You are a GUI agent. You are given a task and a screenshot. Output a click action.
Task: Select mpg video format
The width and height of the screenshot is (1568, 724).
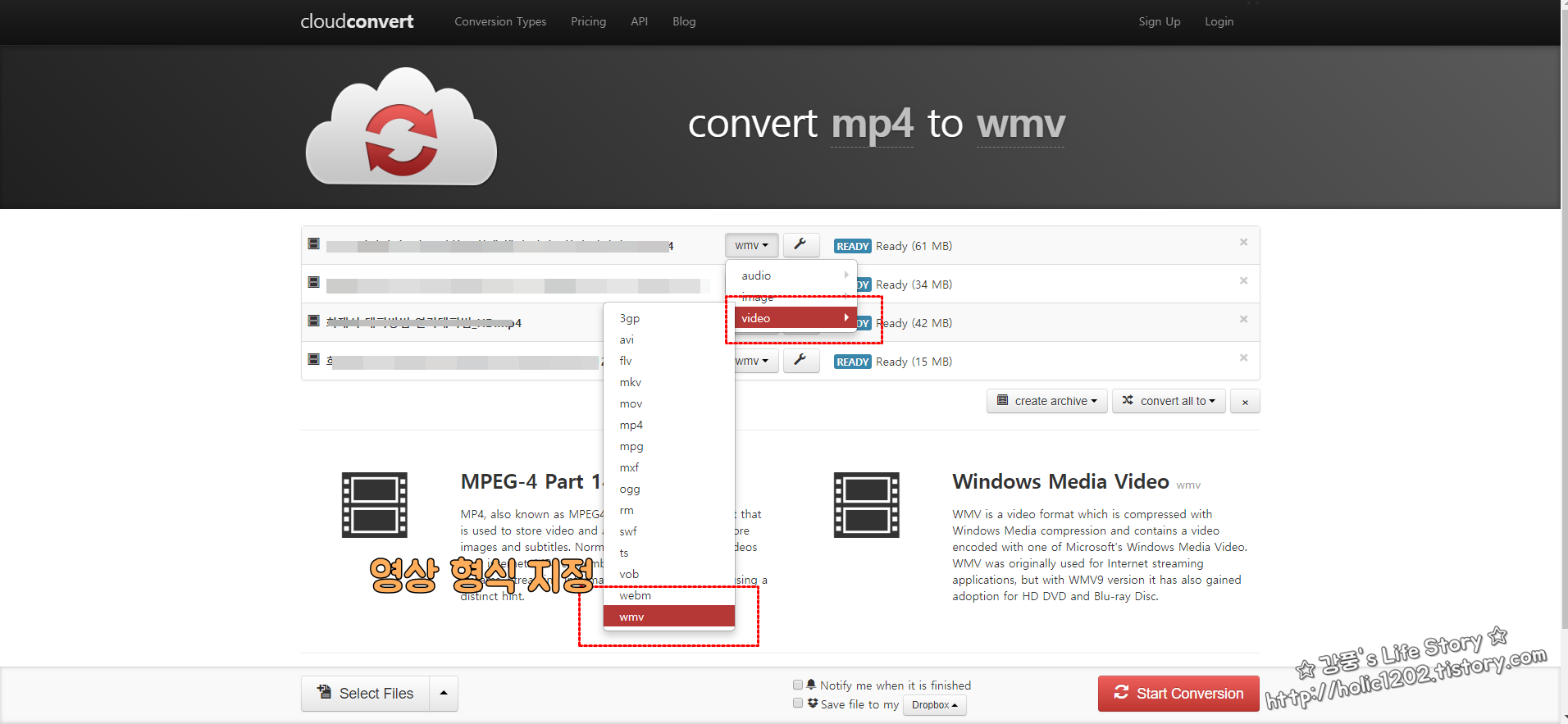[668, 446]
